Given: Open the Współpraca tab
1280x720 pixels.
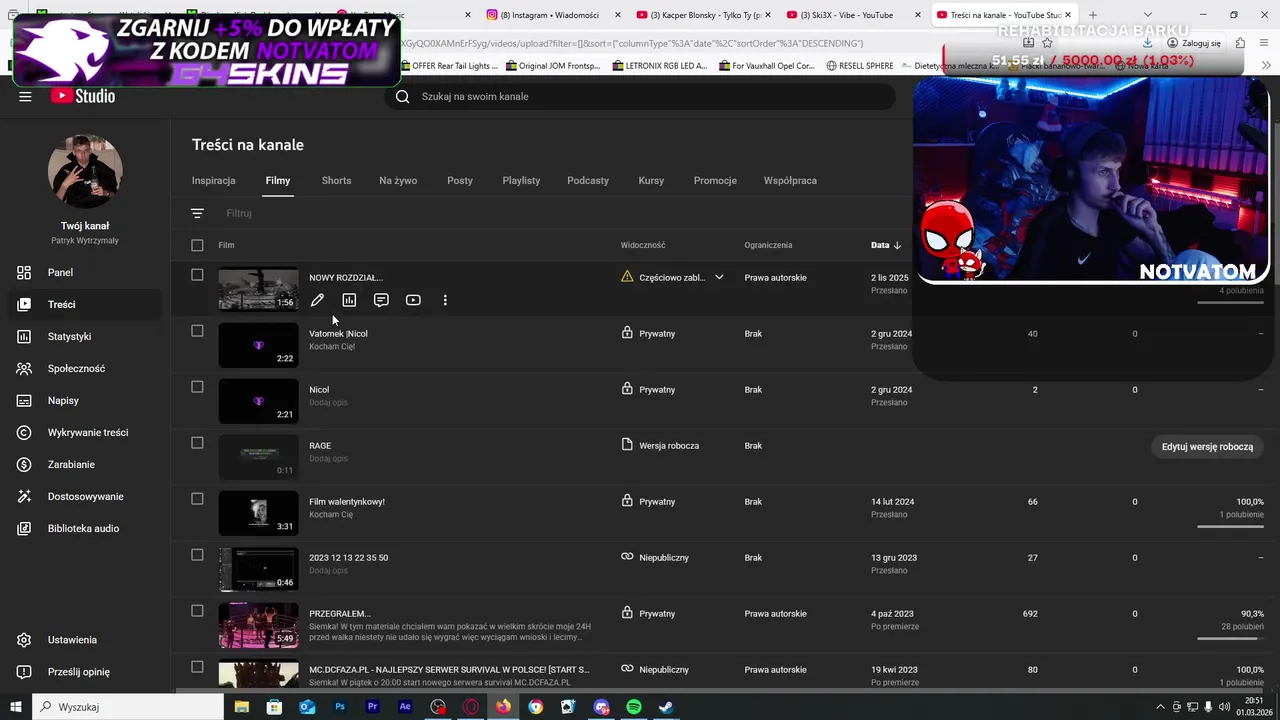Looking at the screenshot, I should (x=790, y=181).
